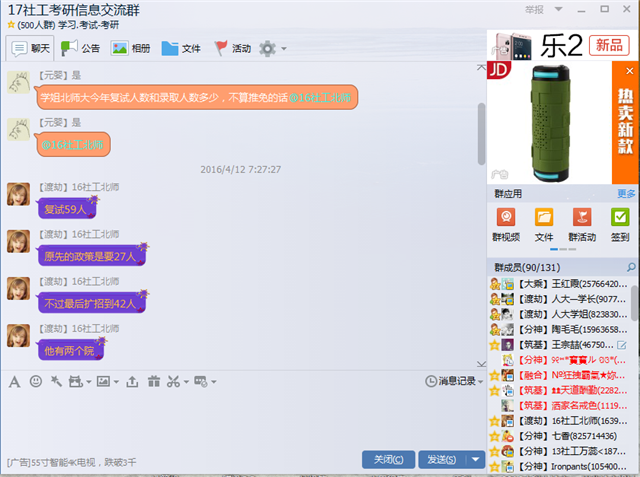Click the 发送 send button
Viewport: 640px width, 477px height.
pyautogui.click(x=441, y=459)
